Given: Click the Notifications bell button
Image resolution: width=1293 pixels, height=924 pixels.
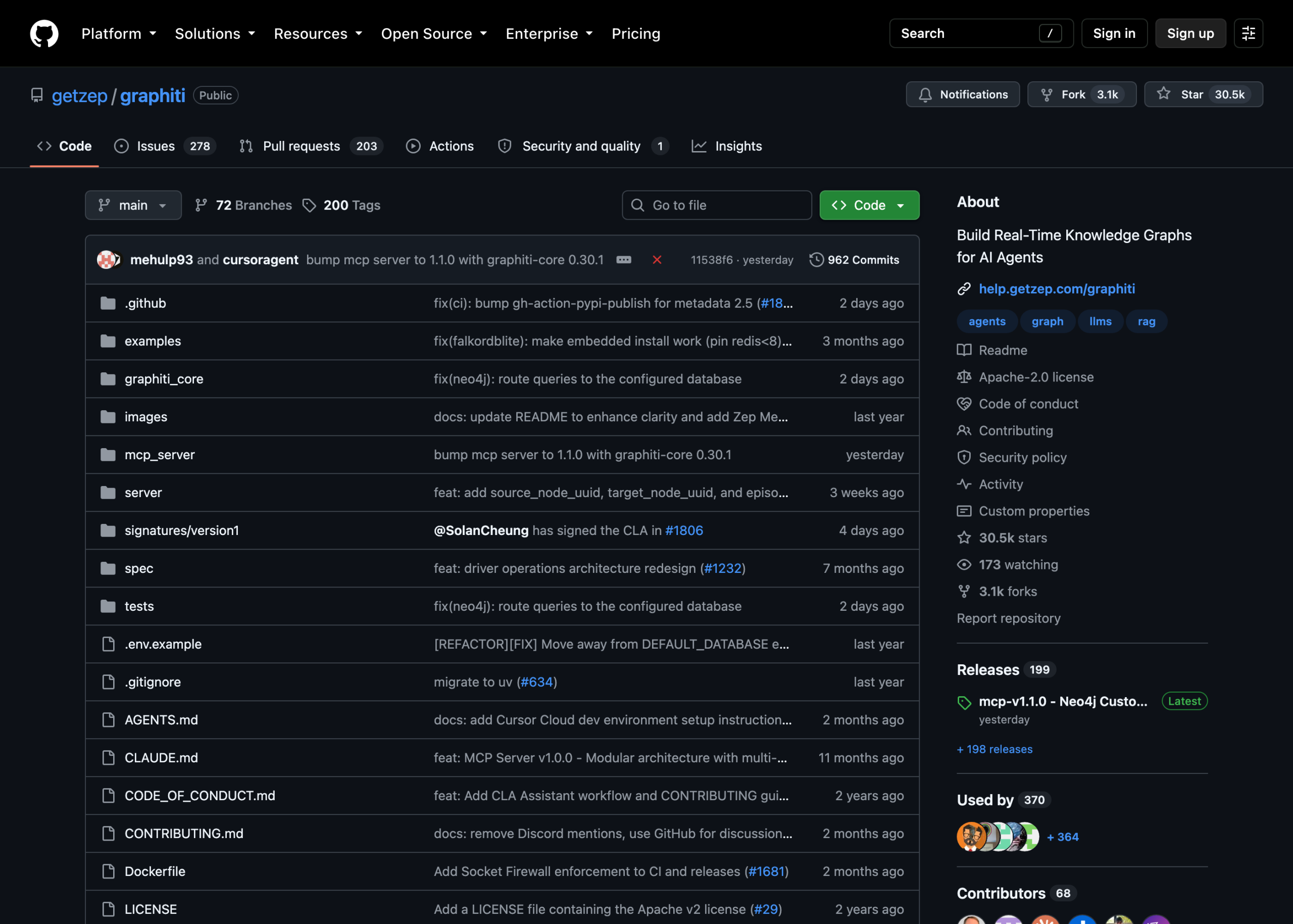Looking at the screenshot, I should [x=963, y=94].
